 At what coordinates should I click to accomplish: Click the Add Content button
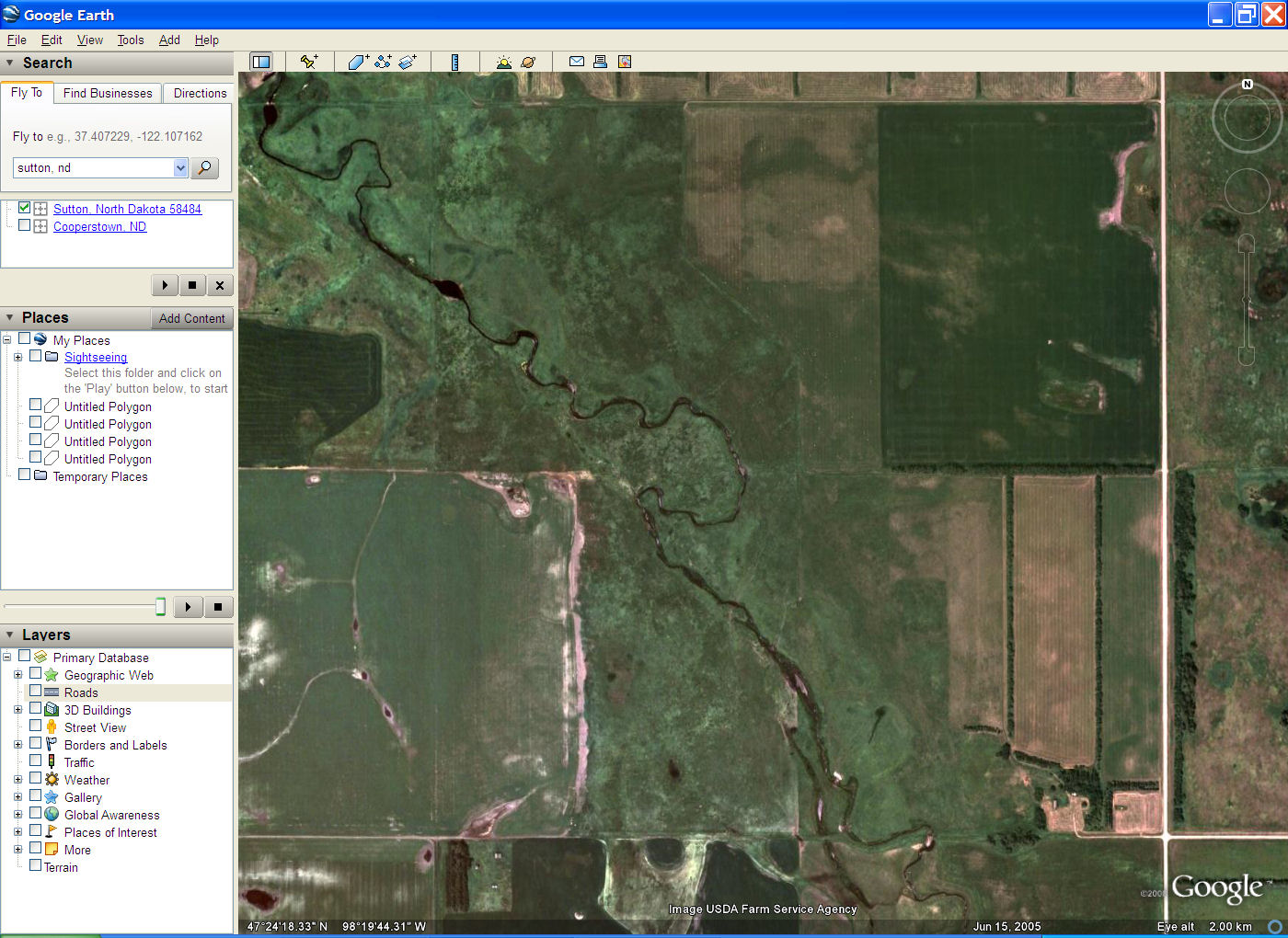pos(191,318)
